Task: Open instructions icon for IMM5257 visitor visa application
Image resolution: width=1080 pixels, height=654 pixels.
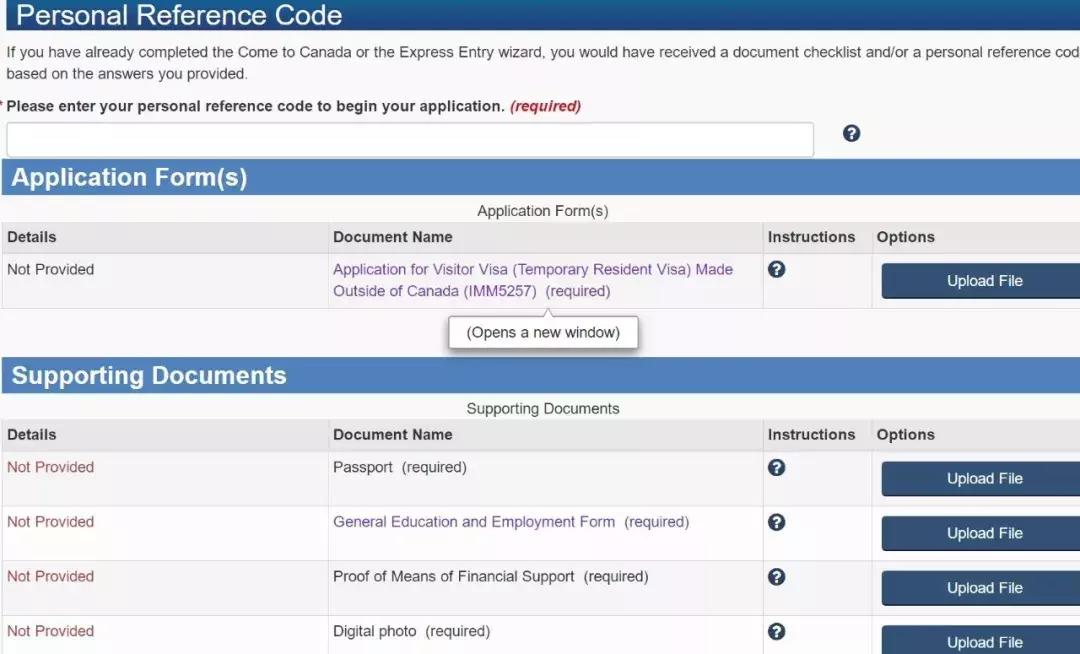Action: click(776, 269)
